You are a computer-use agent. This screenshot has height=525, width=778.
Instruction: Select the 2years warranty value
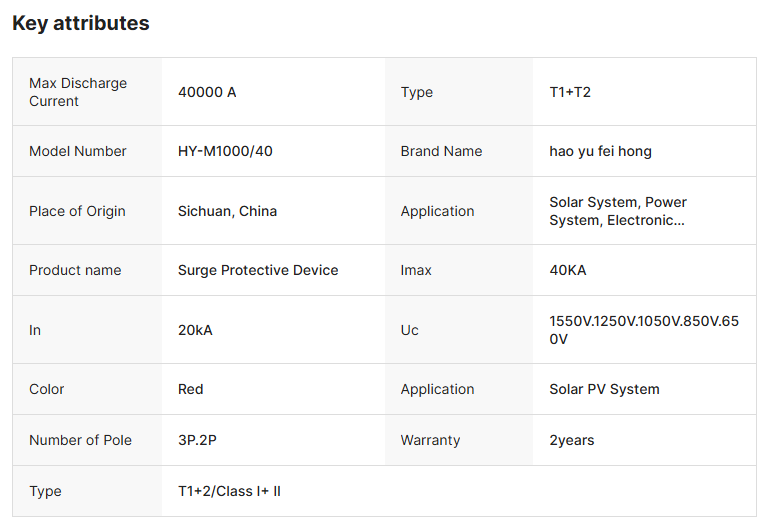point(571,440)
